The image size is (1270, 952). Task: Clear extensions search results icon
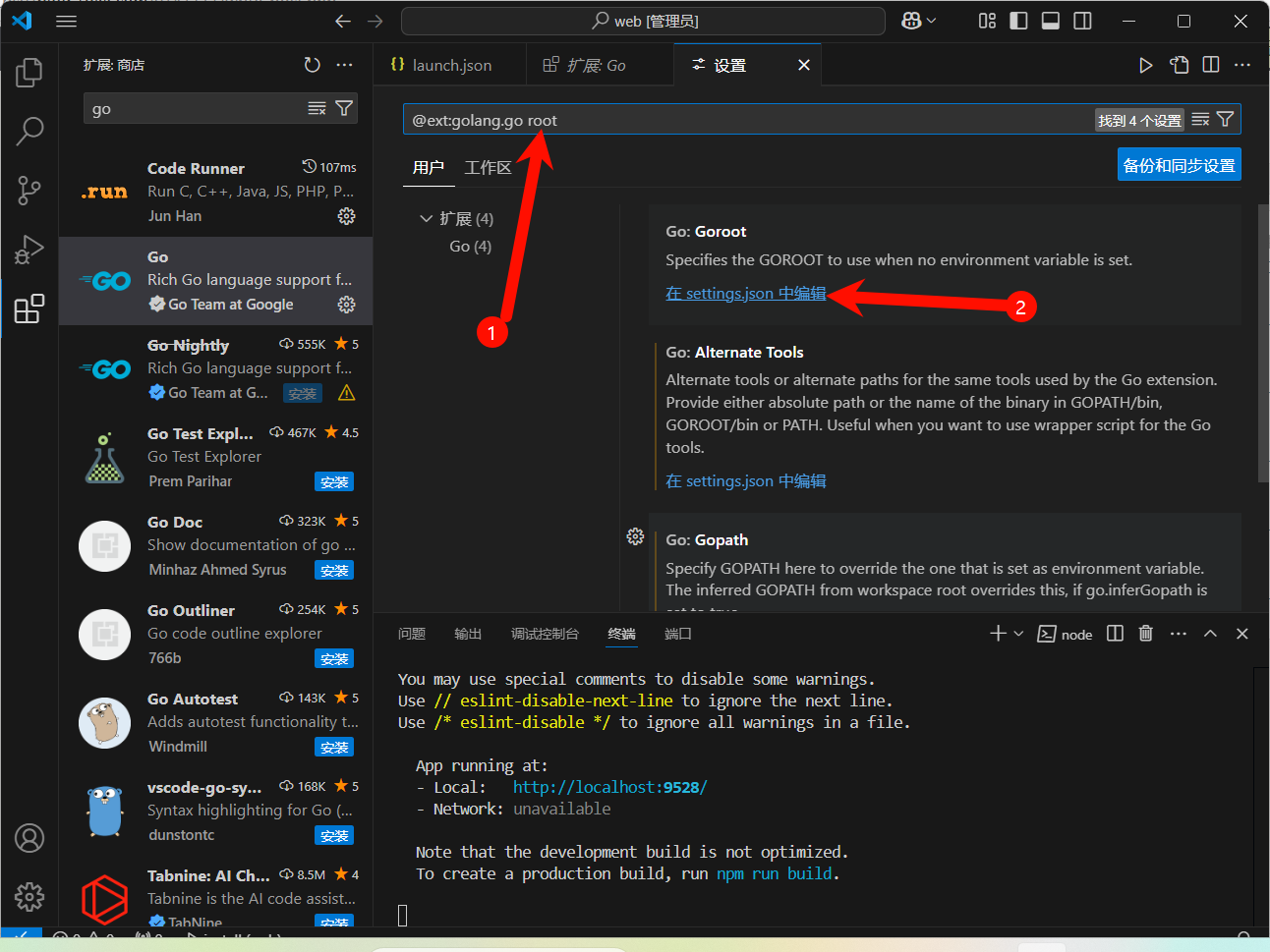(317, 108)
